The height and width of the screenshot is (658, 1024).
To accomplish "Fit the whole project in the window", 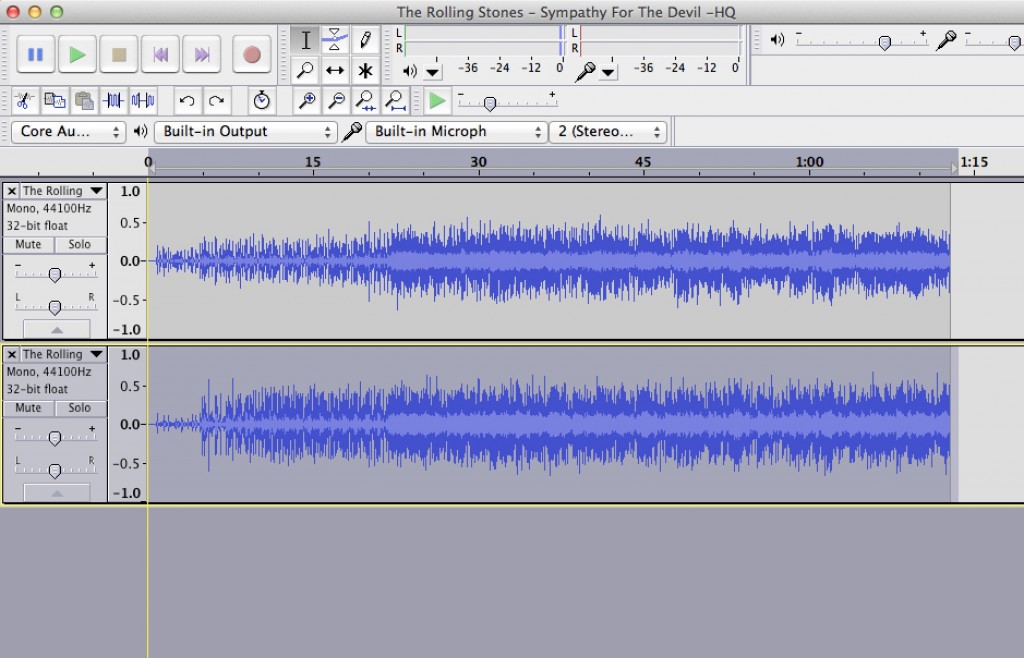I will coord(395,101).
